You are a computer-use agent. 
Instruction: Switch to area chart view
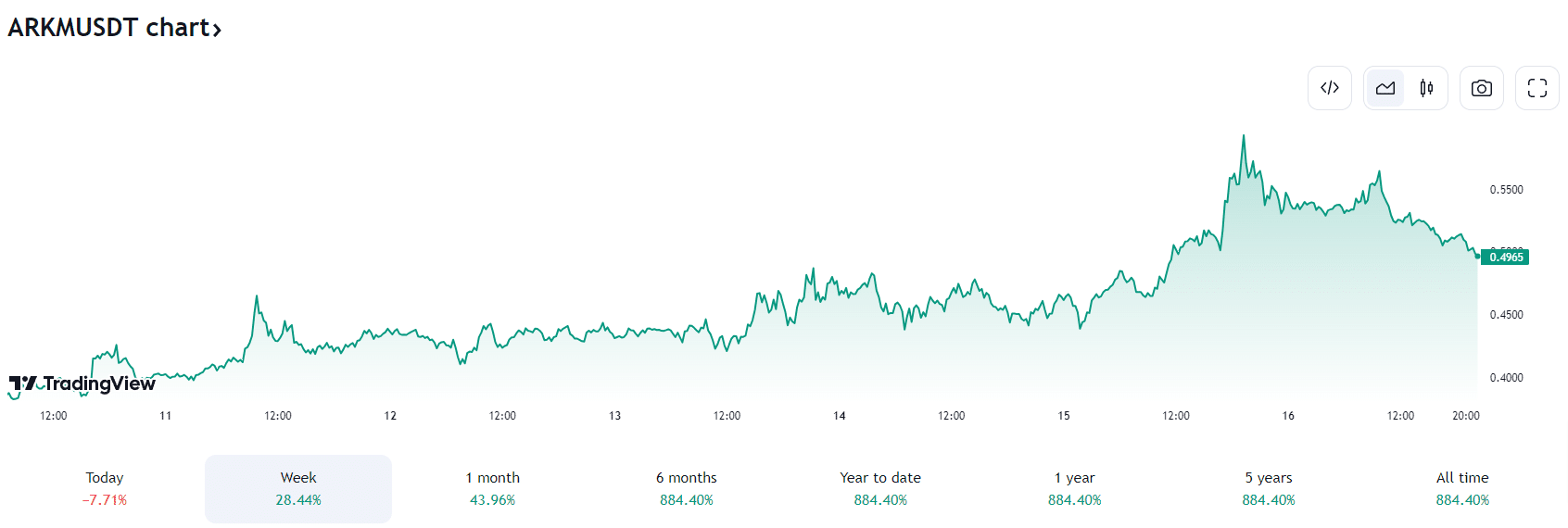[x=1385, y=88]
